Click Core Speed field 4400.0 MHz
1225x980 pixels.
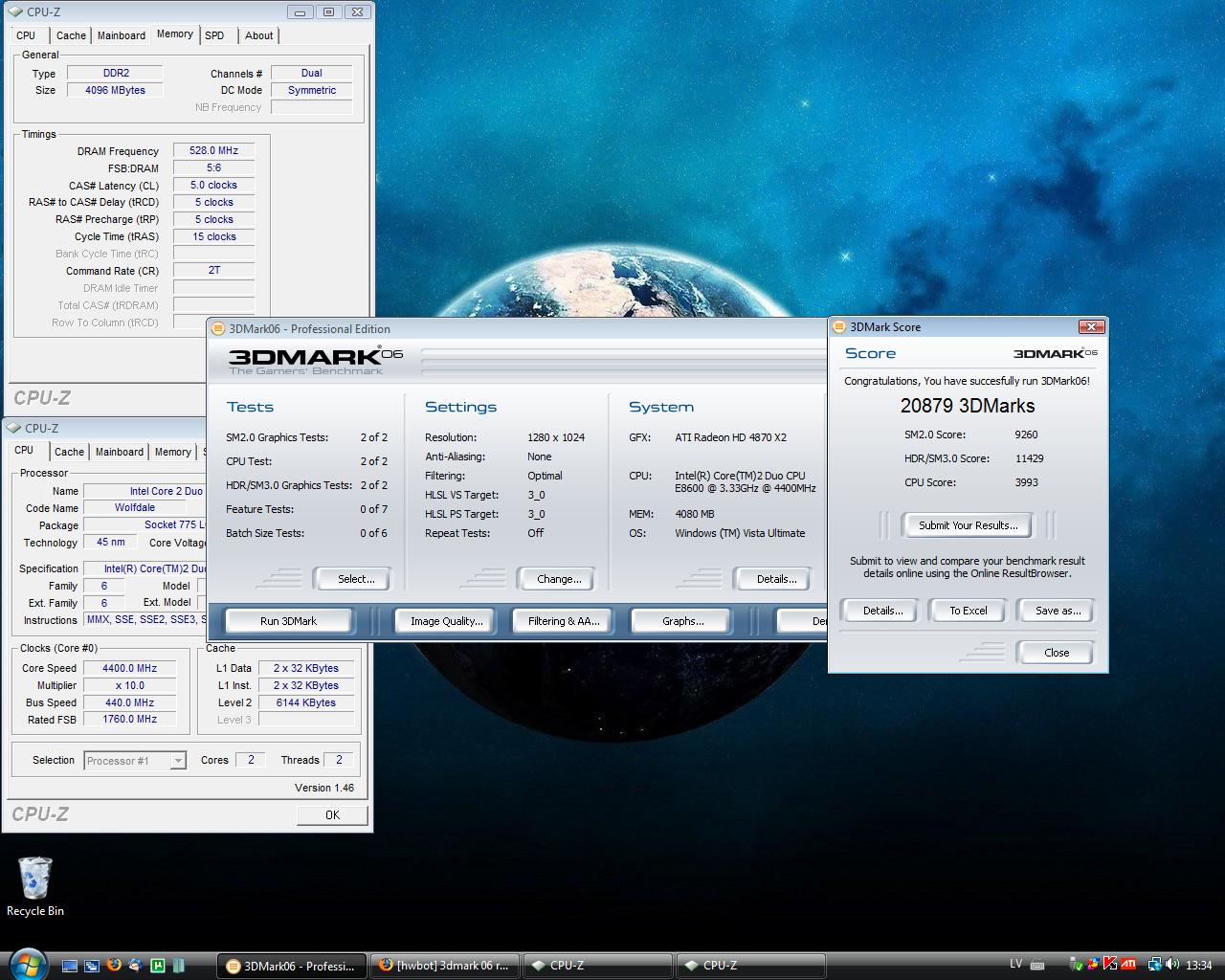[129, 668]
